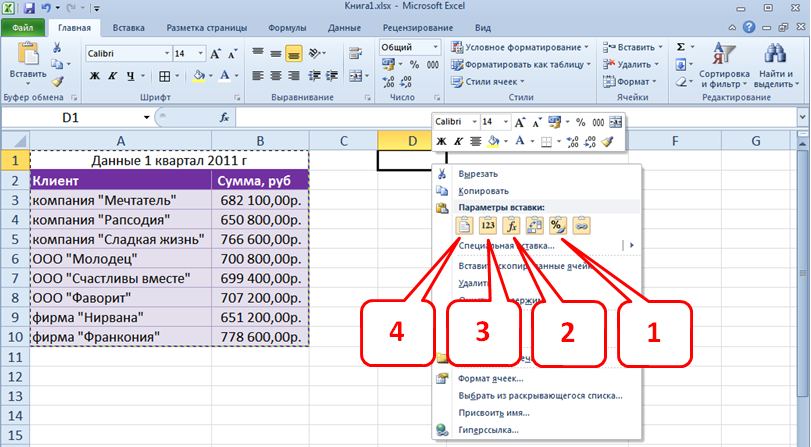Click Условное форматирование button
This screenshot has height=447, width=811.
pyautogui.click(x=518, y=47)
